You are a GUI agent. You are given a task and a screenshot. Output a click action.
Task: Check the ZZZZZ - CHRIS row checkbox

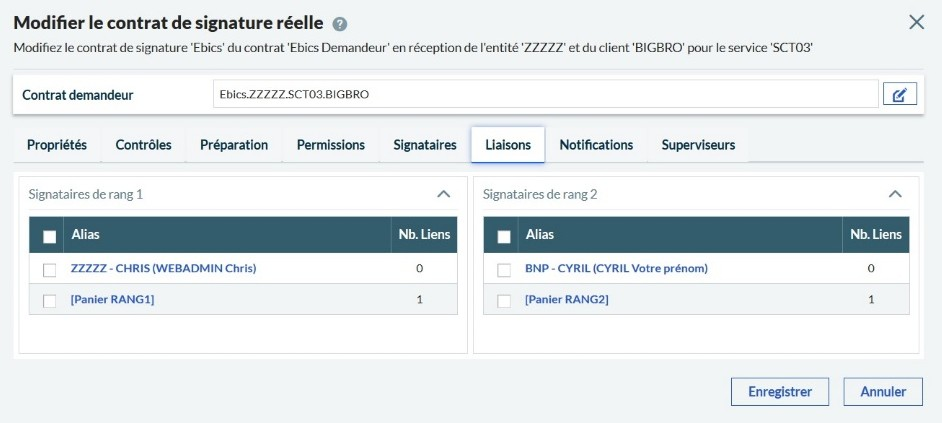[x=50, y=269]
